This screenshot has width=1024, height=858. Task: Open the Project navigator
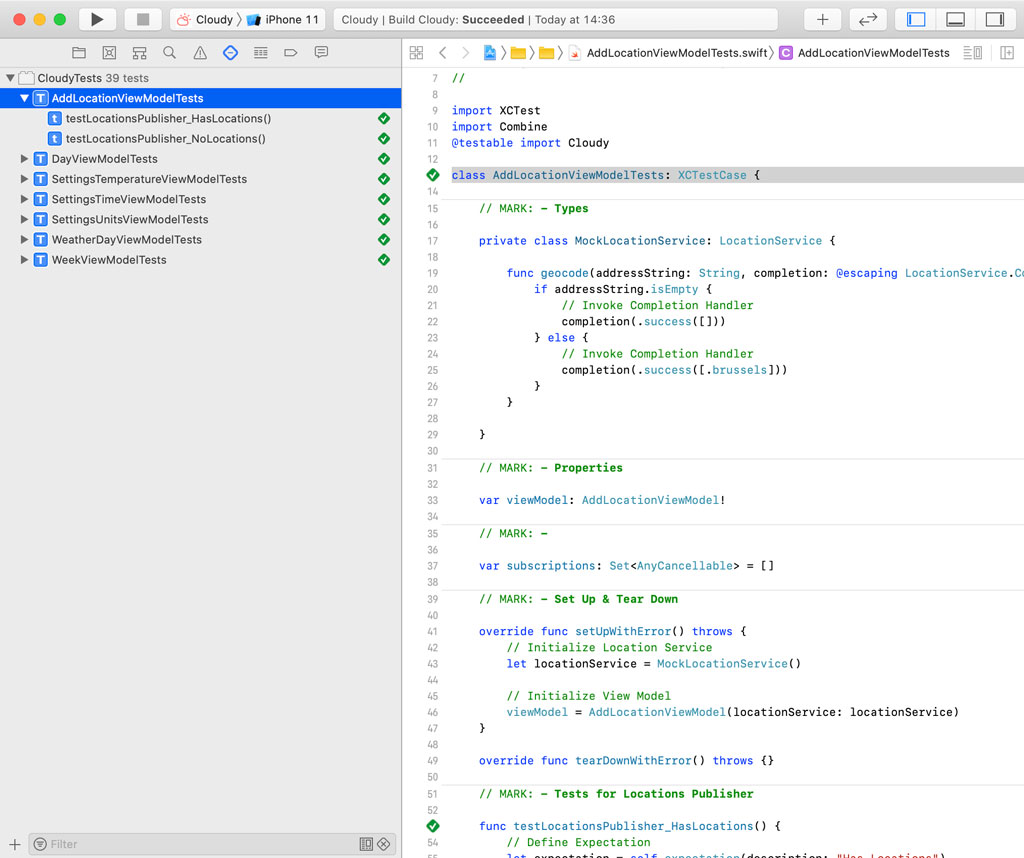[x=79, y=52]
